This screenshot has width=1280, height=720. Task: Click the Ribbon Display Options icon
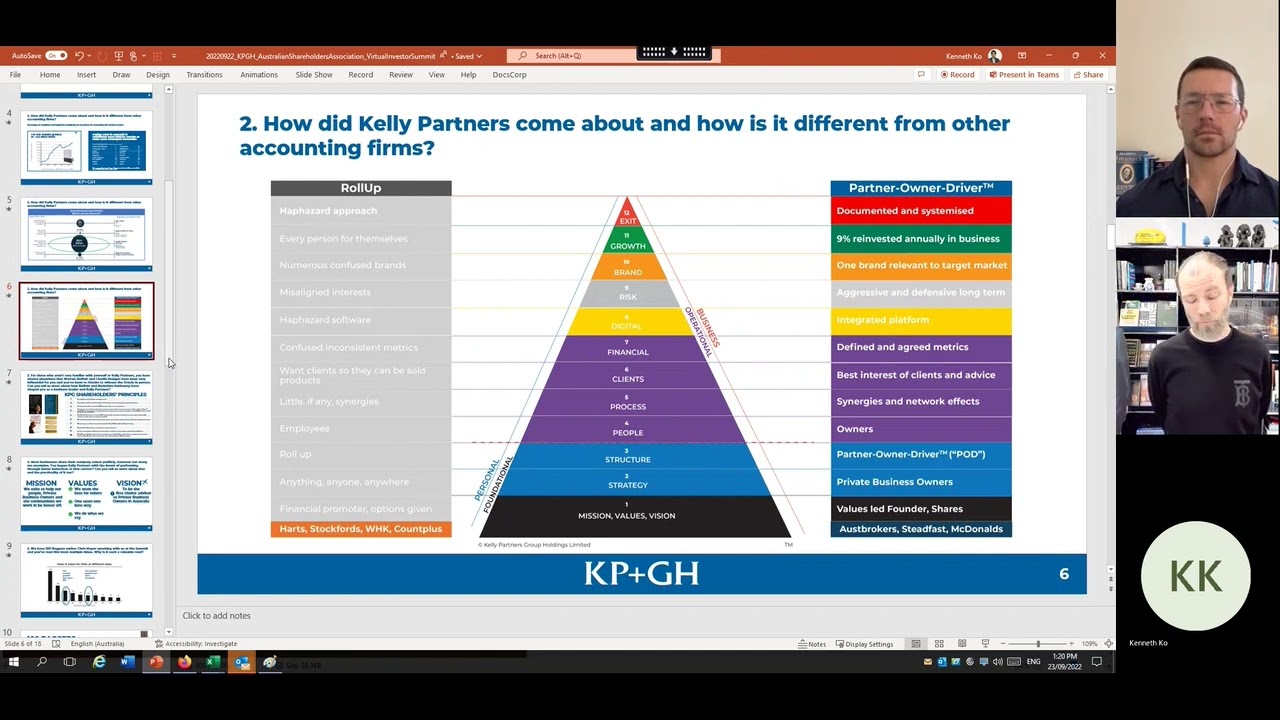click(x=1022, y=56)
